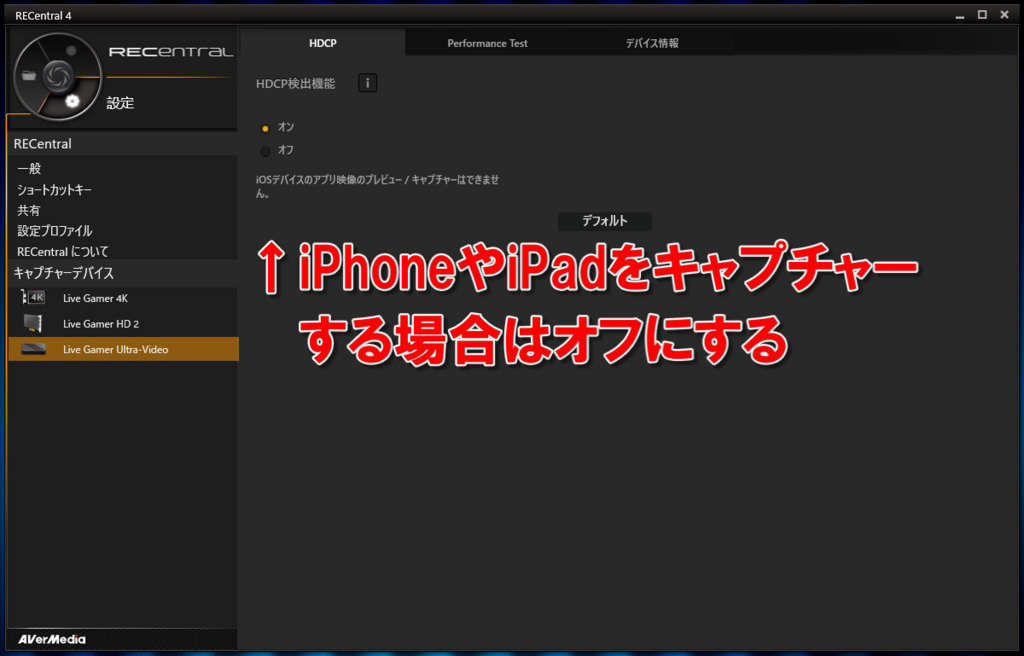Open the デバイス情報 tab
This screenshot has height=656, width=1024.
[651, 42]
